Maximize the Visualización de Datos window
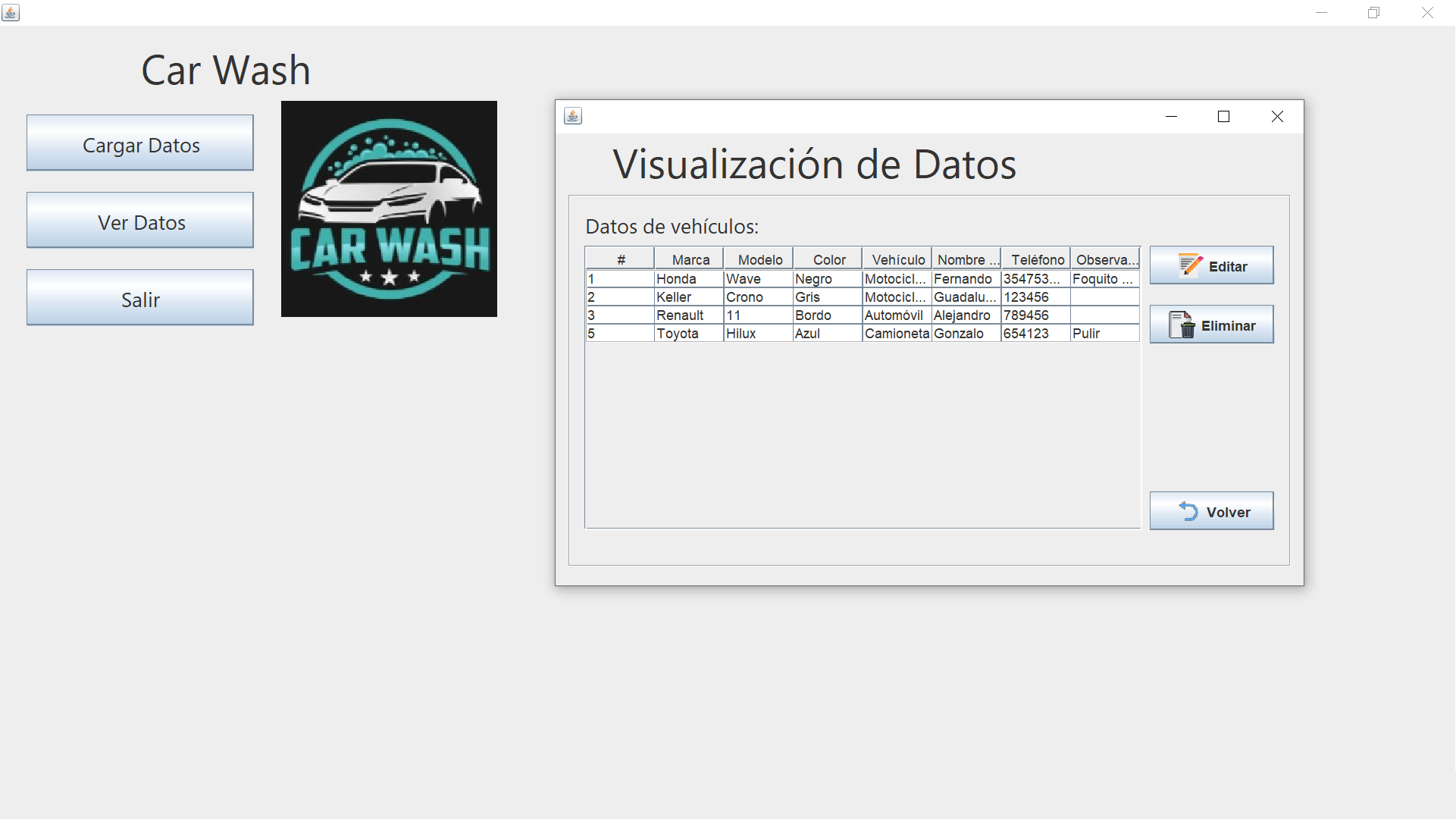 [x=1223, y=116]
